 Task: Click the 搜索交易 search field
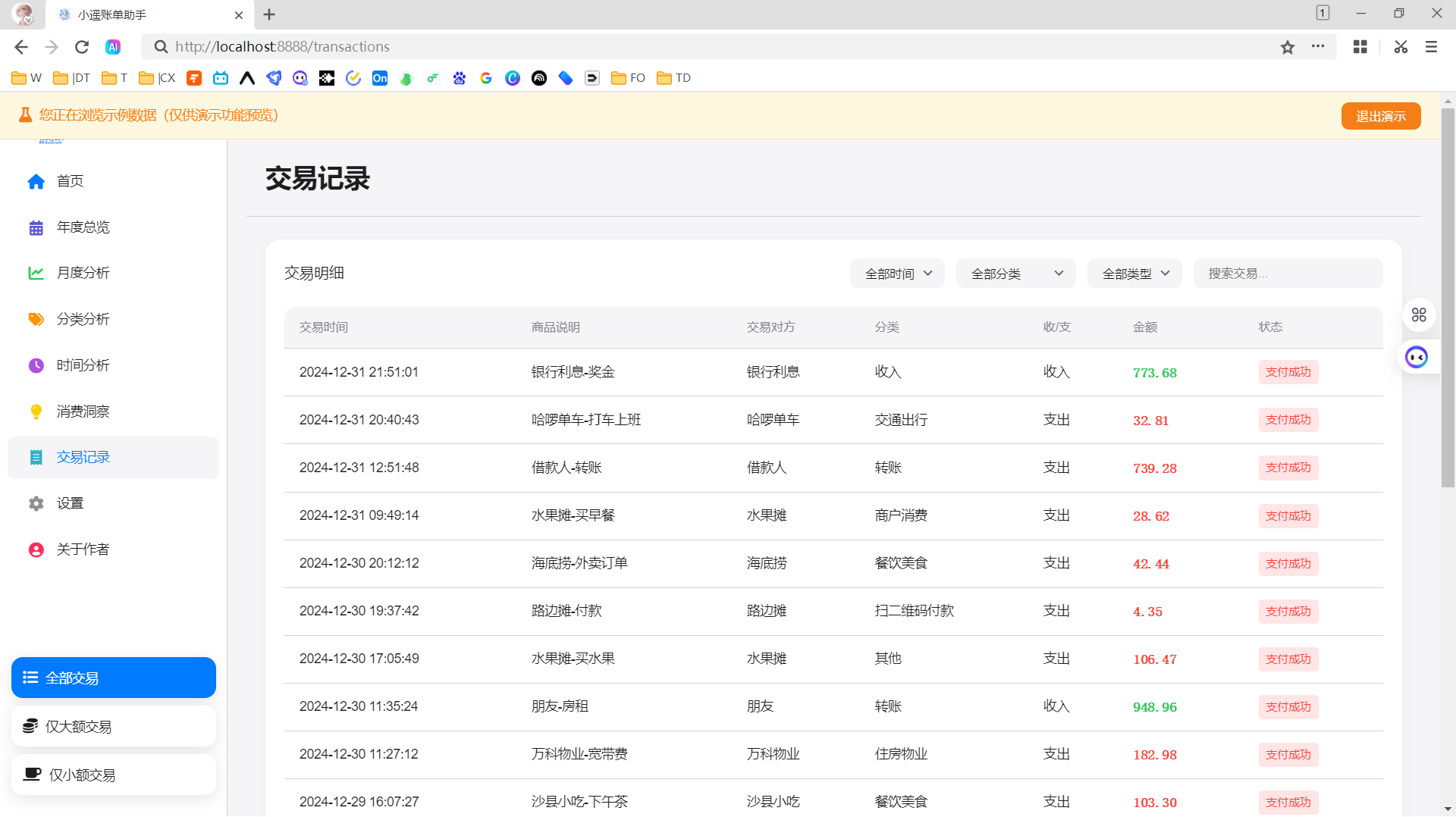coord(1287,273)
